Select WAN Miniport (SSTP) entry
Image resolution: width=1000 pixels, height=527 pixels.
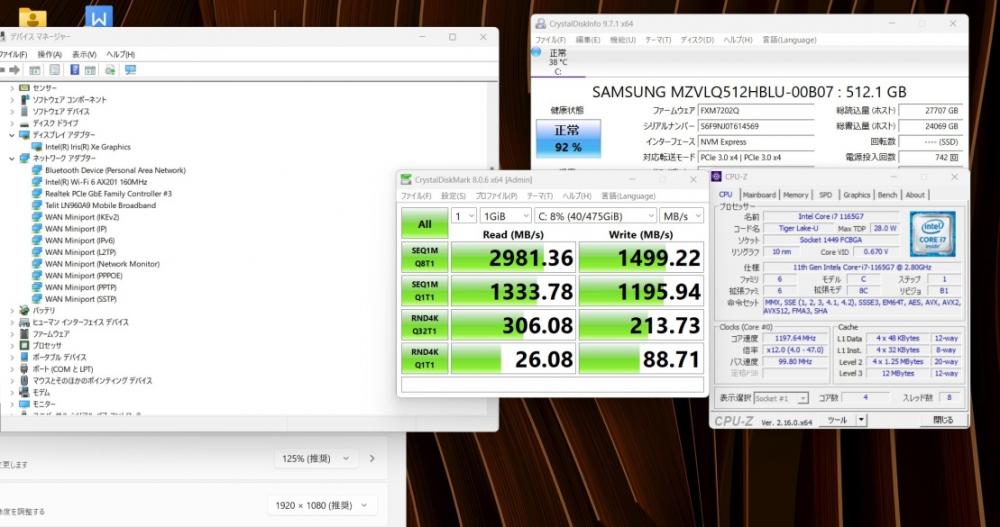pos(80,299)
